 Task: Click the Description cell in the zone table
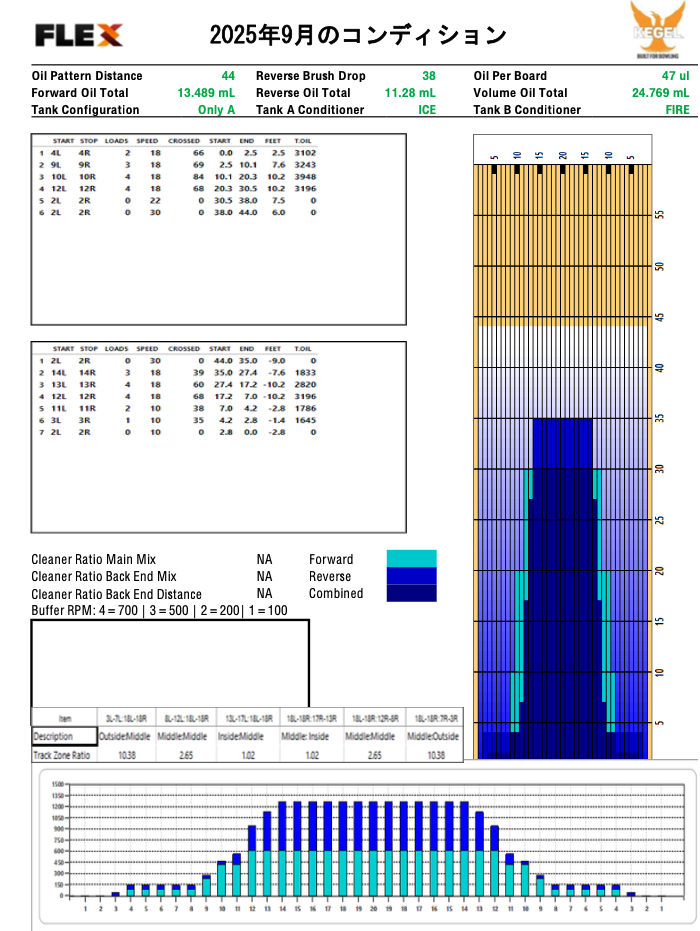coord(64,736)
